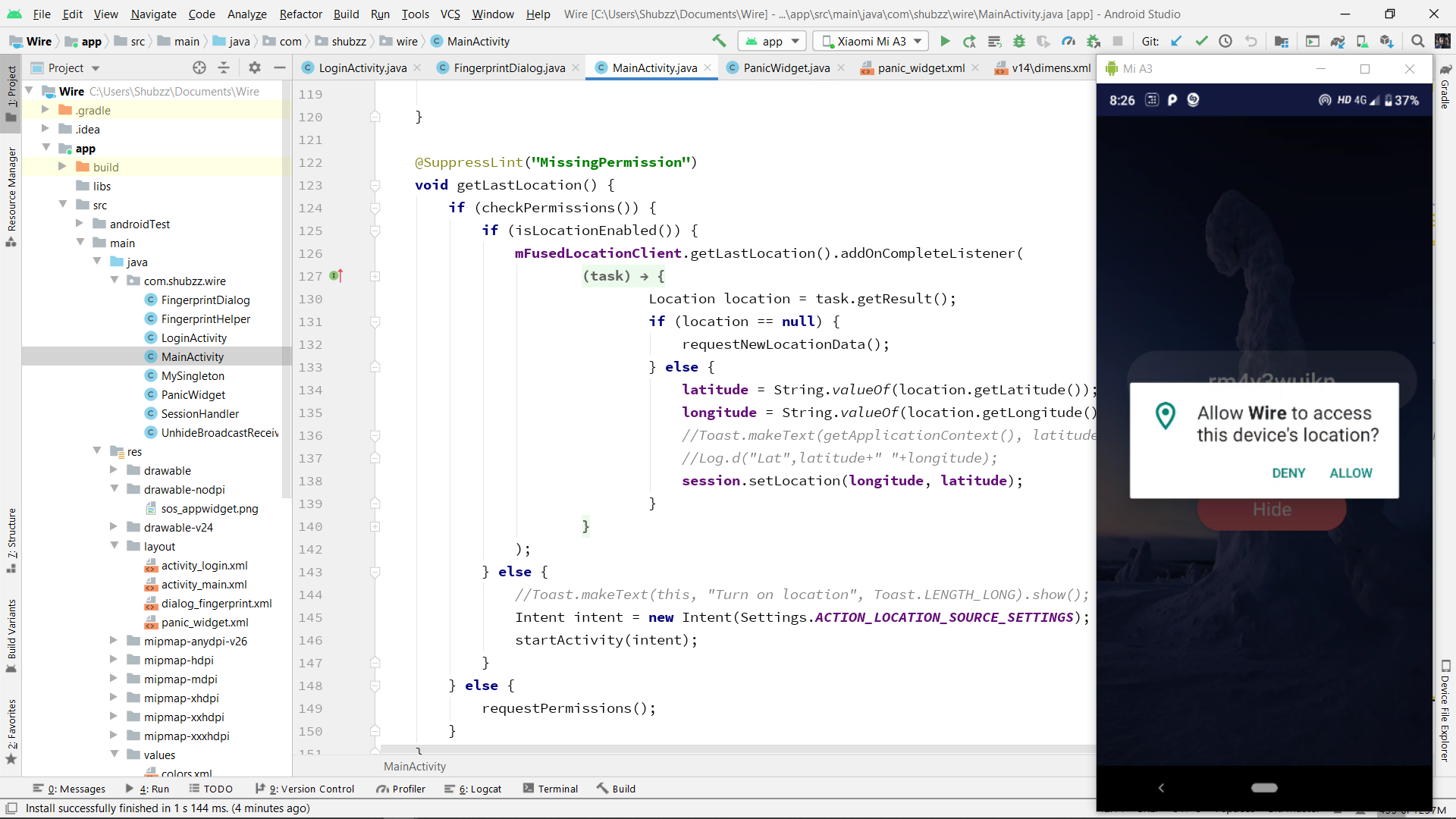The height and width of the screenshot is (819, 1456).
Task: Collapse the layout folder in tree
Action: pos(115,546)
